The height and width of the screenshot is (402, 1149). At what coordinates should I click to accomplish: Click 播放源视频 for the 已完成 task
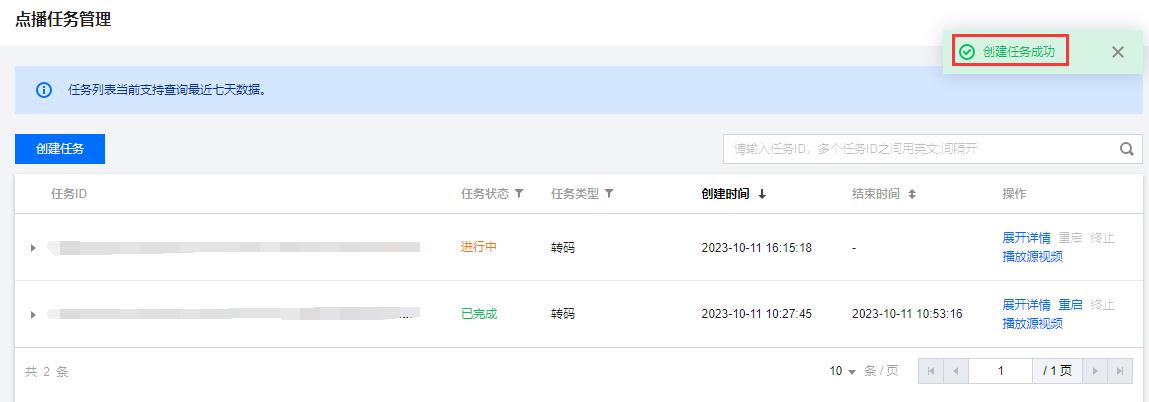[x=1032, y=323]
